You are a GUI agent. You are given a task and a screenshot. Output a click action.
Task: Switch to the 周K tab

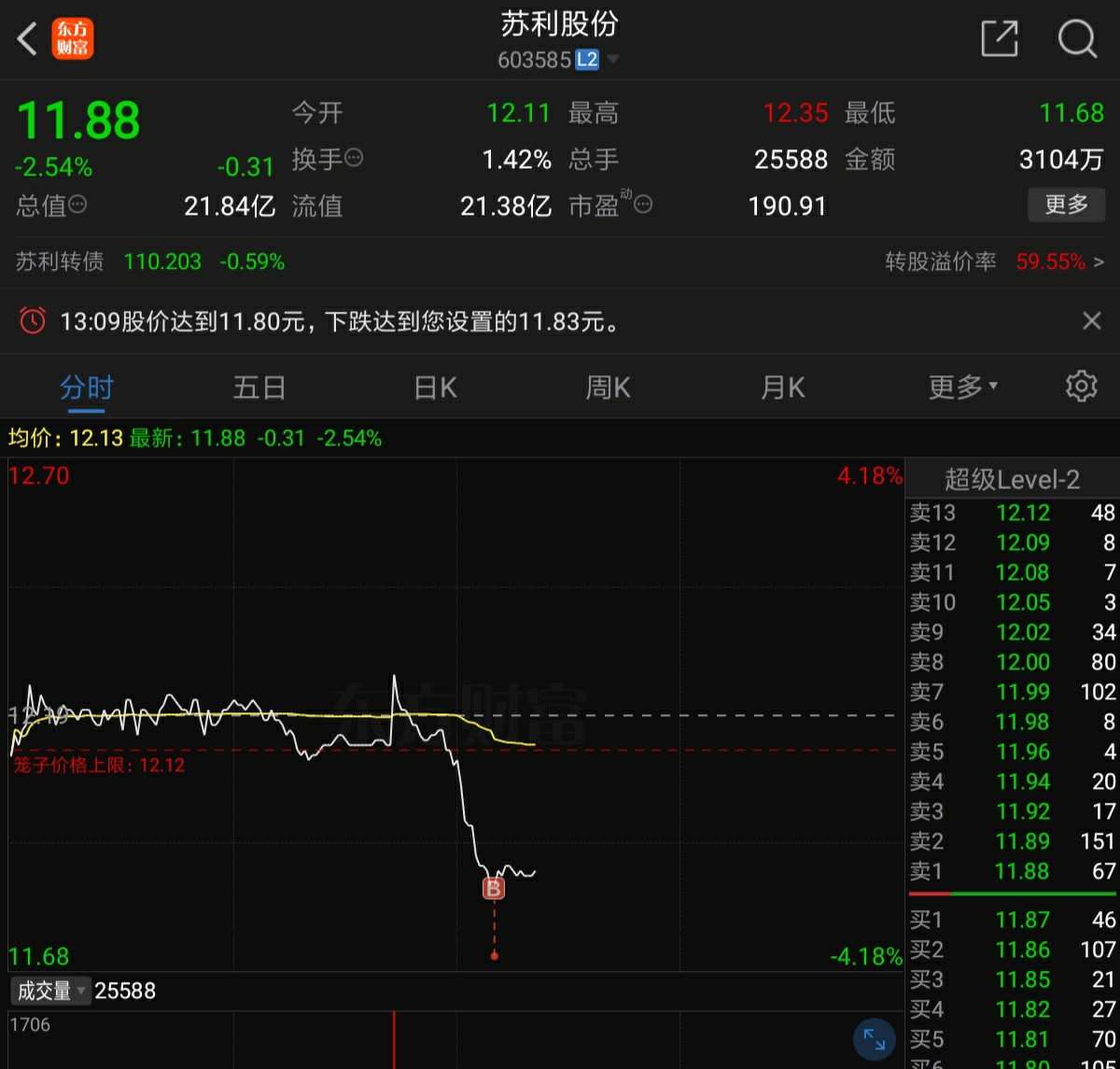[x=609, y=387]
